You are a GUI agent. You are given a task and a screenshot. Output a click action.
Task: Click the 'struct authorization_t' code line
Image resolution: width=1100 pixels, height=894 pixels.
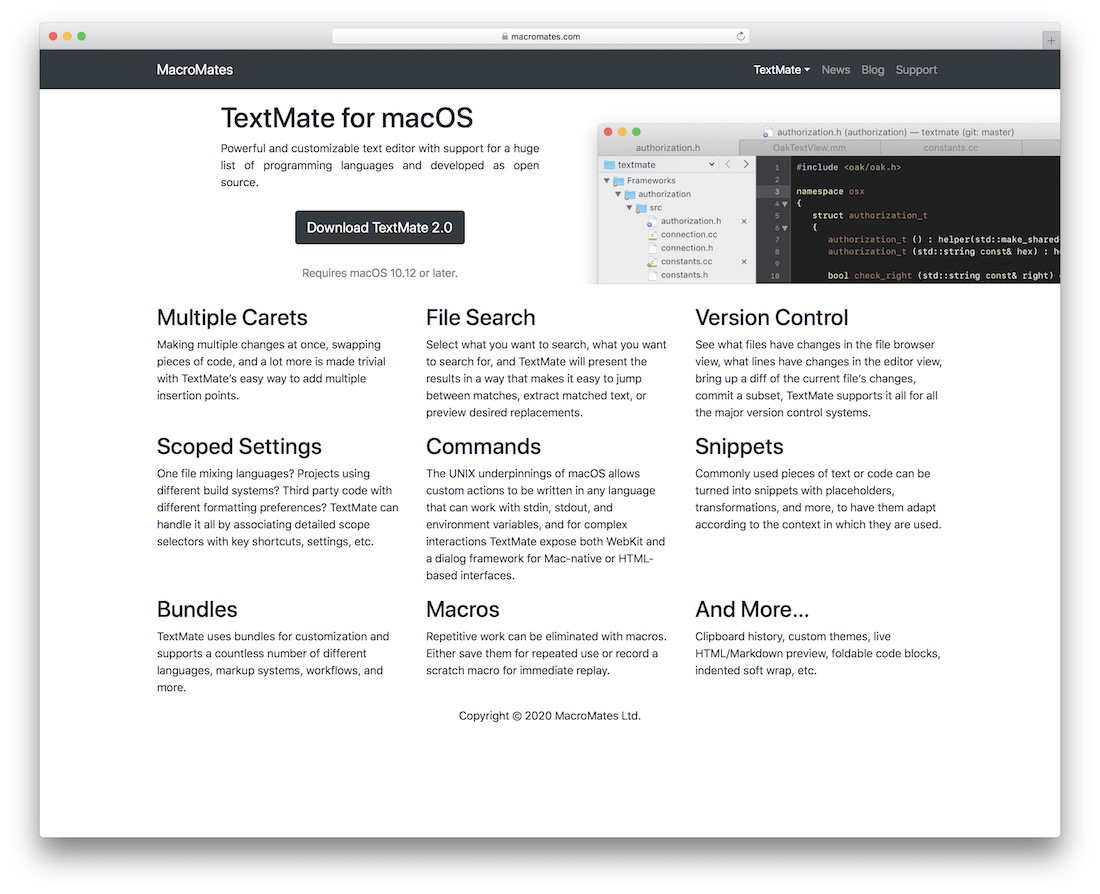[870, 215]
